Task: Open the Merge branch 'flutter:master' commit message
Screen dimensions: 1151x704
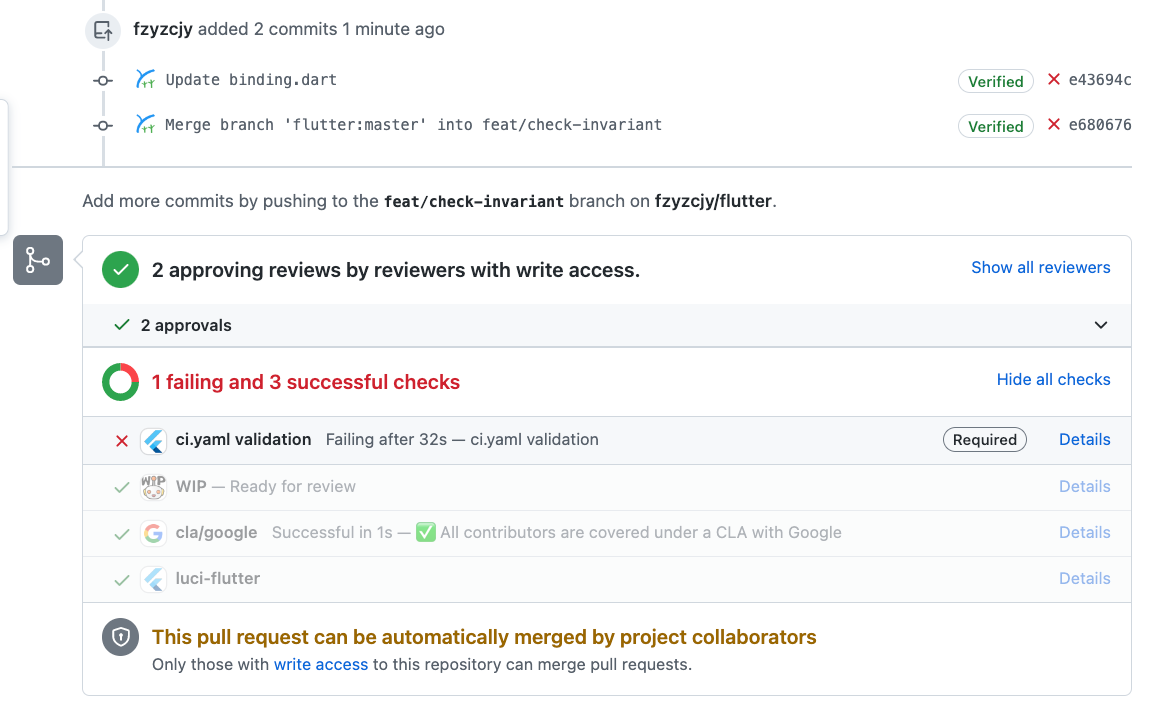Action: coord(413,125)
